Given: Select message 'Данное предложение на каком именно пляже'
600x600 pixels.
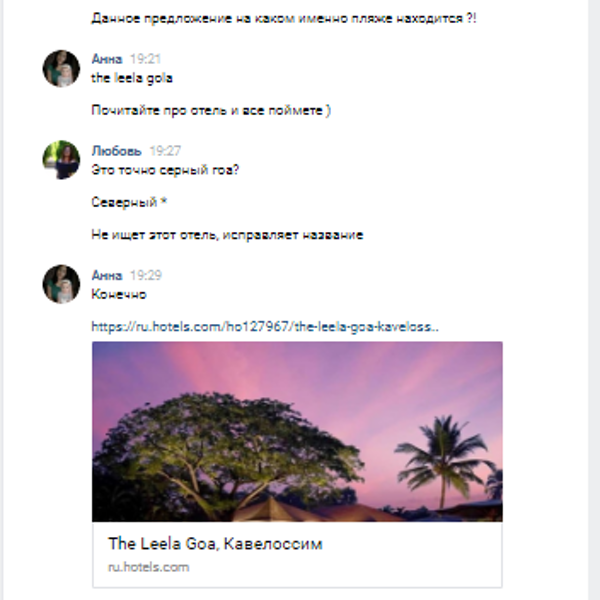Looking at the screenshot, I should [284, 18].
